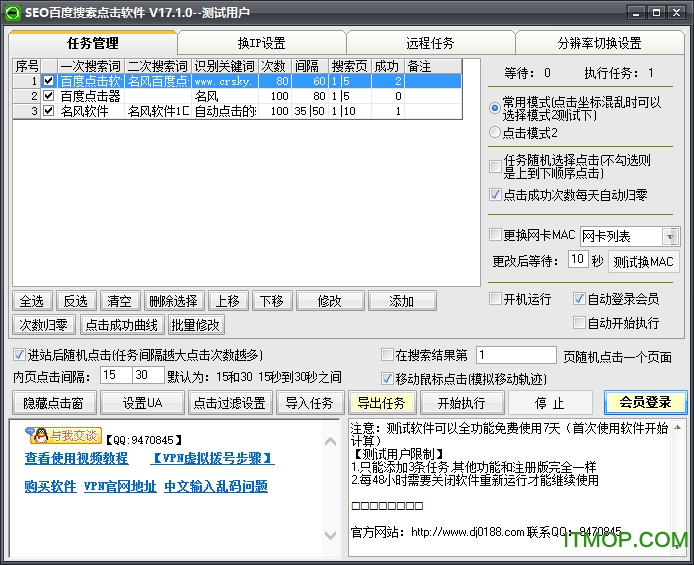Start tasks with 开始执行 button
Image resolution: width=694 pixels, height=565 pixels.
click(462, 403)
